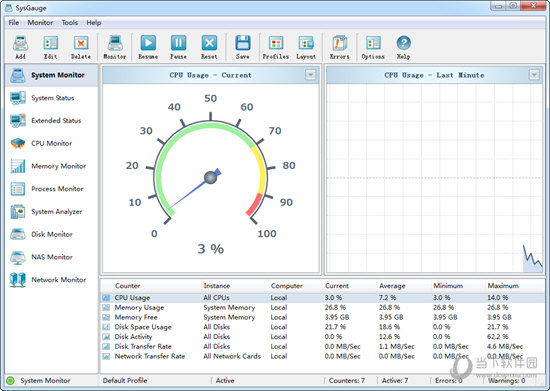Image resolution: width=550 pixels, height=391 pixels.
Task: Select the Memory Usage counter row
Action: click(x=323, y=308)
